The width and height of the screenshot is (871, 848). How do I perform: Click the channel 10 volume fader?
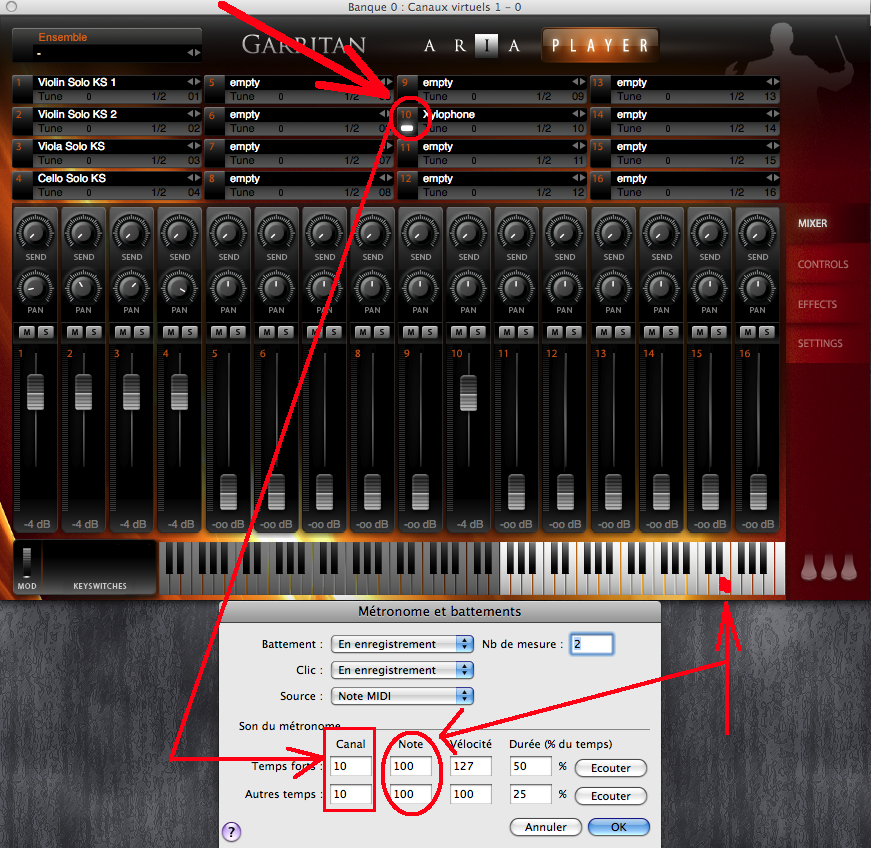[468, 391]
